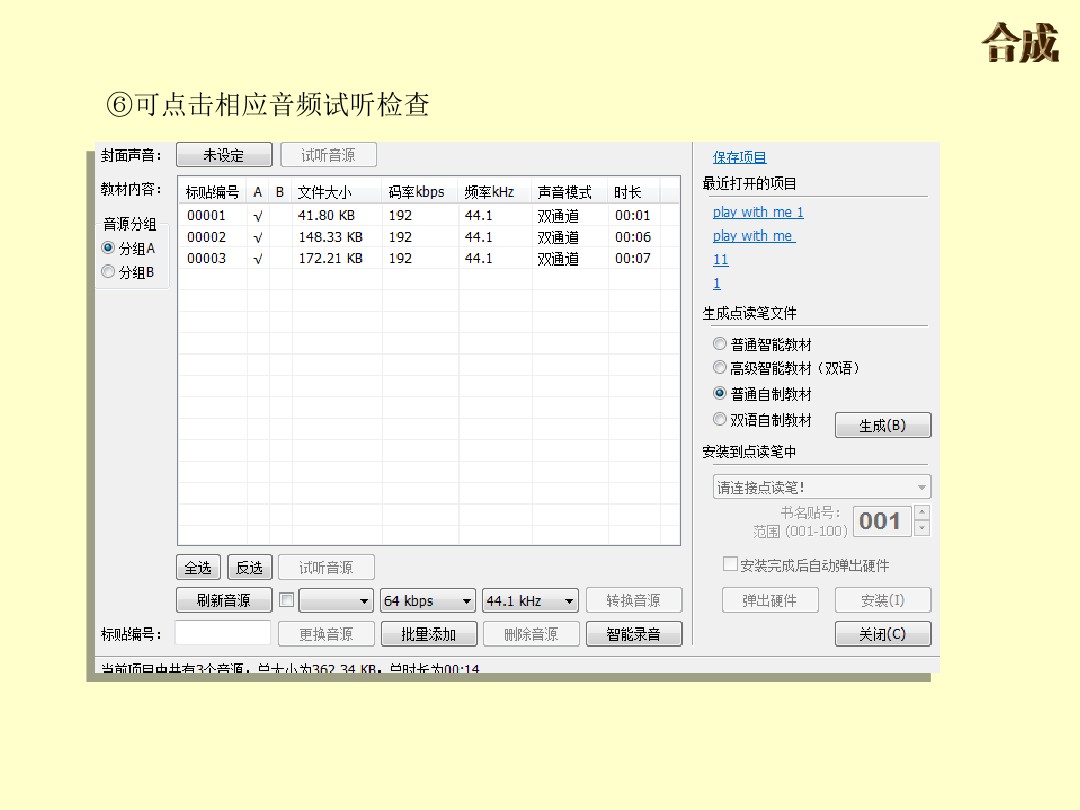Image resolution: width=1080 pixels, height=810 pixels.
Task: Open the 44.1 kHz frequency dropdown
Action: (530, 601)
